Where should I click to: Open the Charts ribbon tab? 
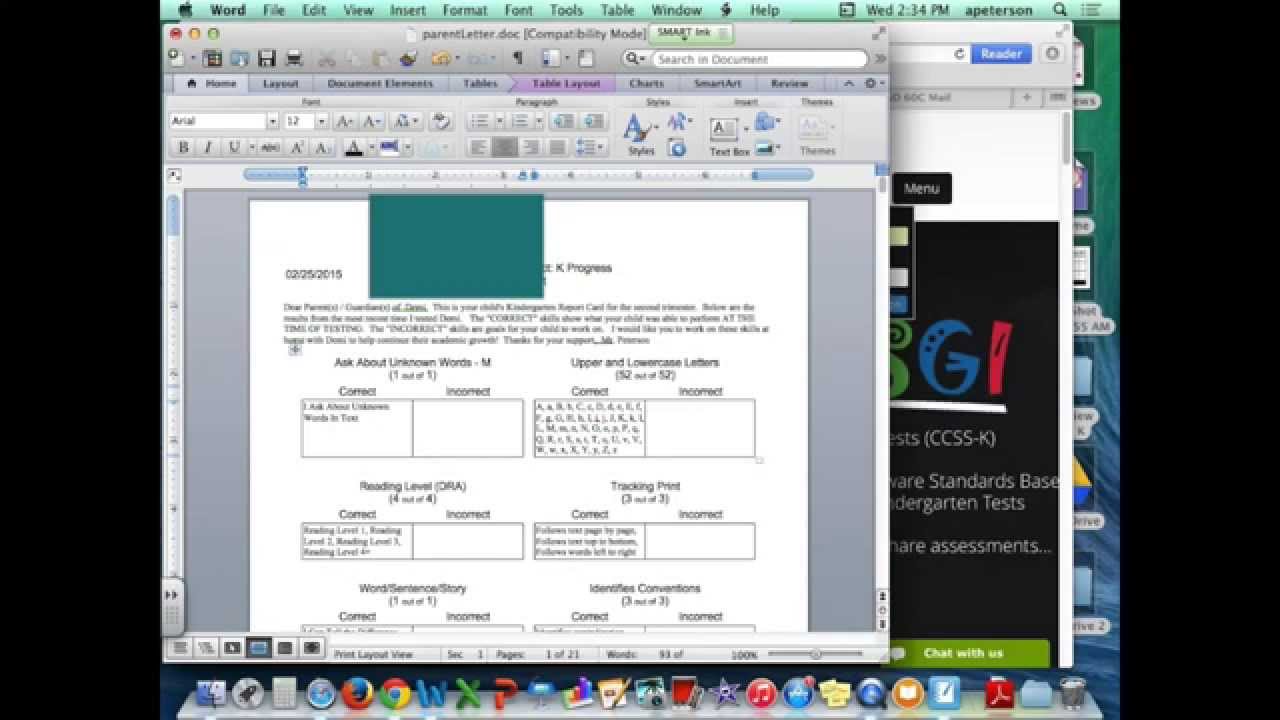click(646, 84)
